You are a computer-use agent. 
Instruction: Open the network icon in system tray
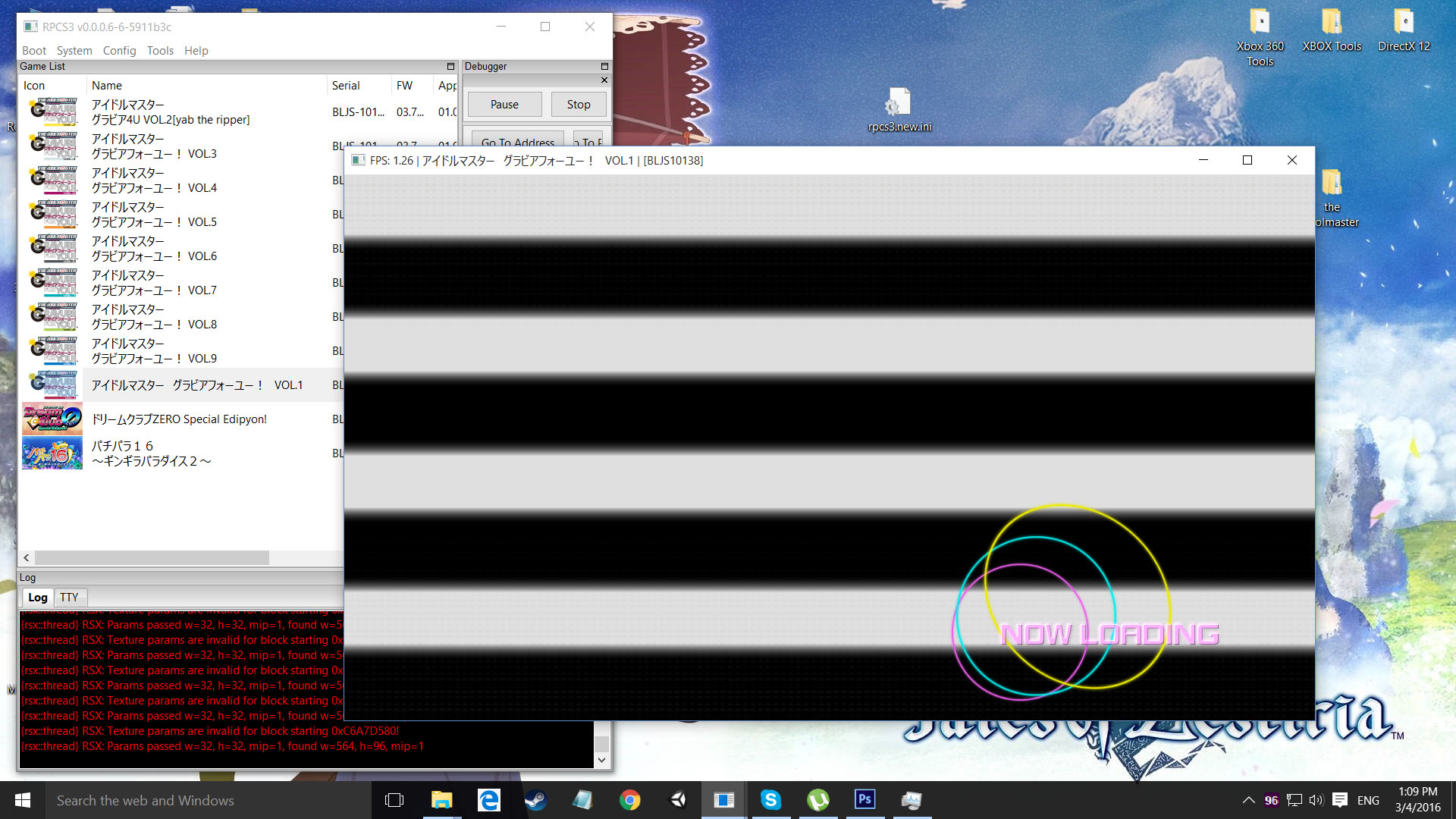pos(1294,800)
